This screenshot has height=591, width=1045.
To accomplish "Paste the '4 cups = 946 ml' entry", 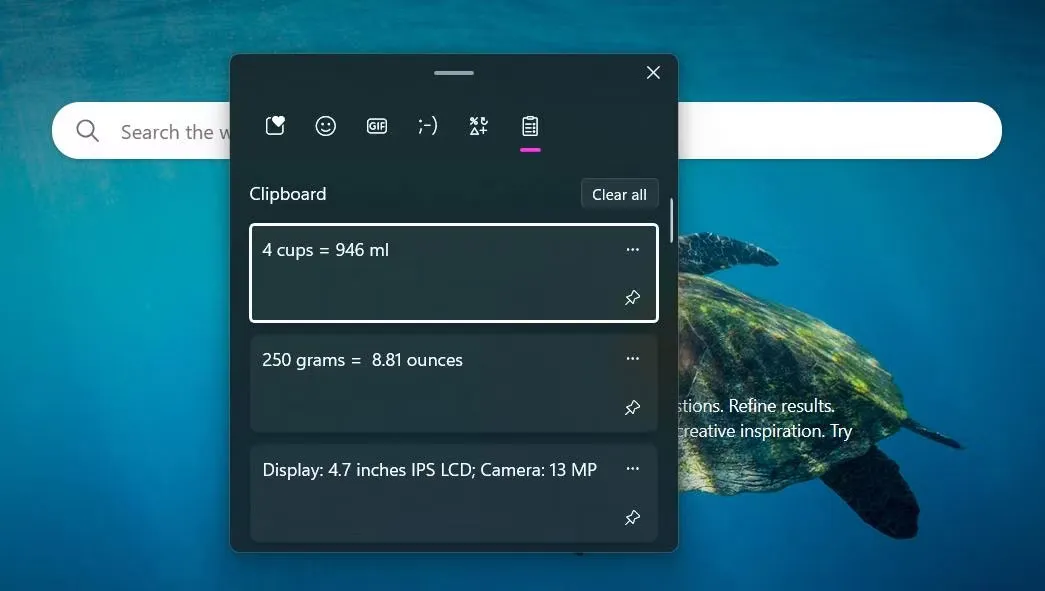I will click(x=454, y=273).
